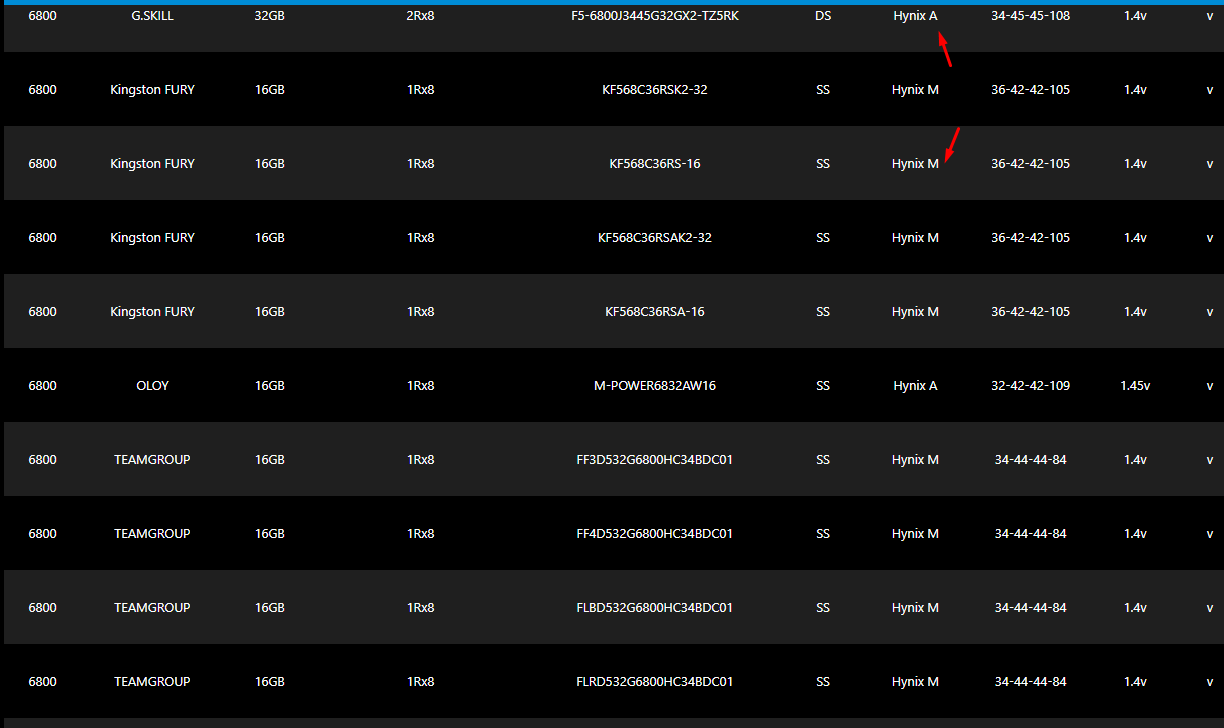
Task: Select 1Rx8 in FLRD532G6800HC34BDC01 row
Action: 421,682
